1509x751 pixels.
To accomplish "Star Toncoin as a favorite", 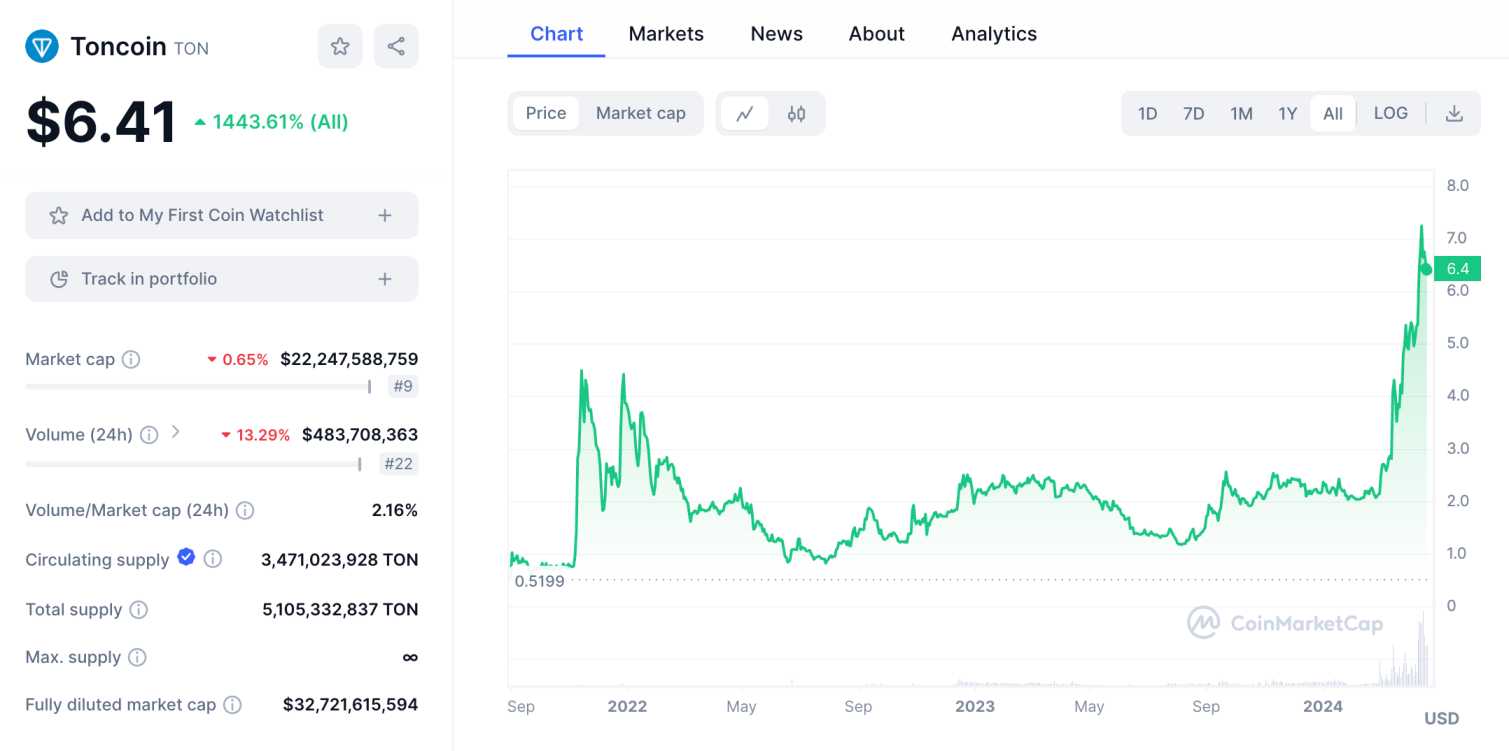I will tap(340, 46).
